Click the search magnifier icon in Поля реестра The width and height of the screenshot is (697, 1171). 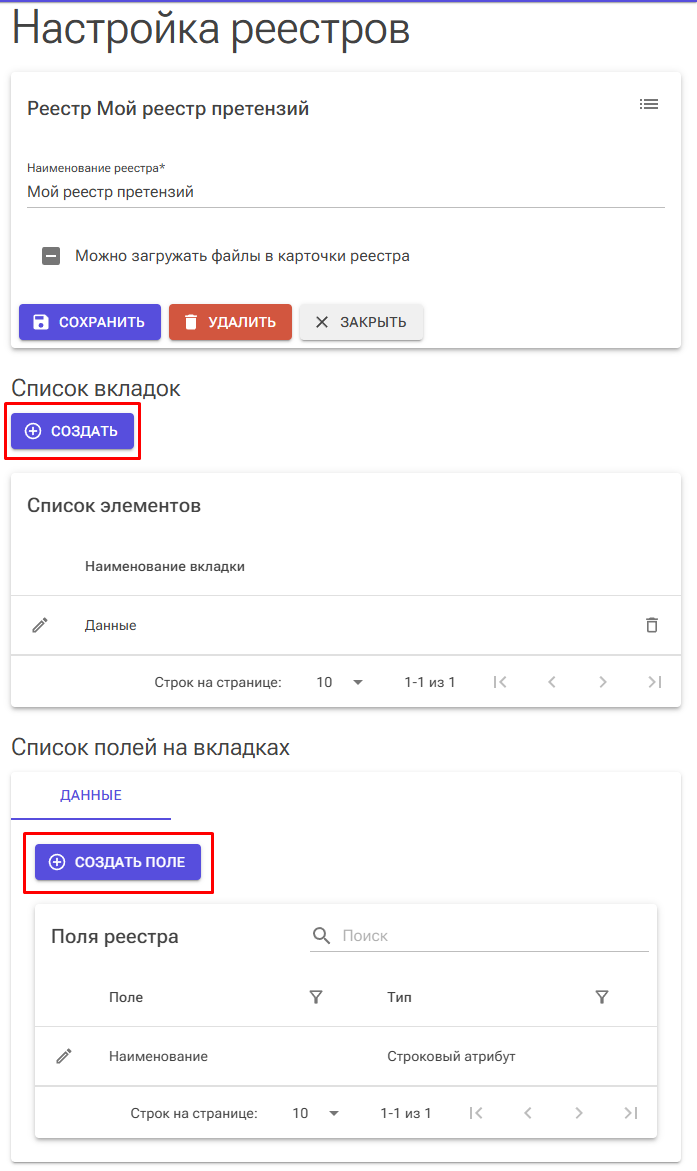coord(321,936)
